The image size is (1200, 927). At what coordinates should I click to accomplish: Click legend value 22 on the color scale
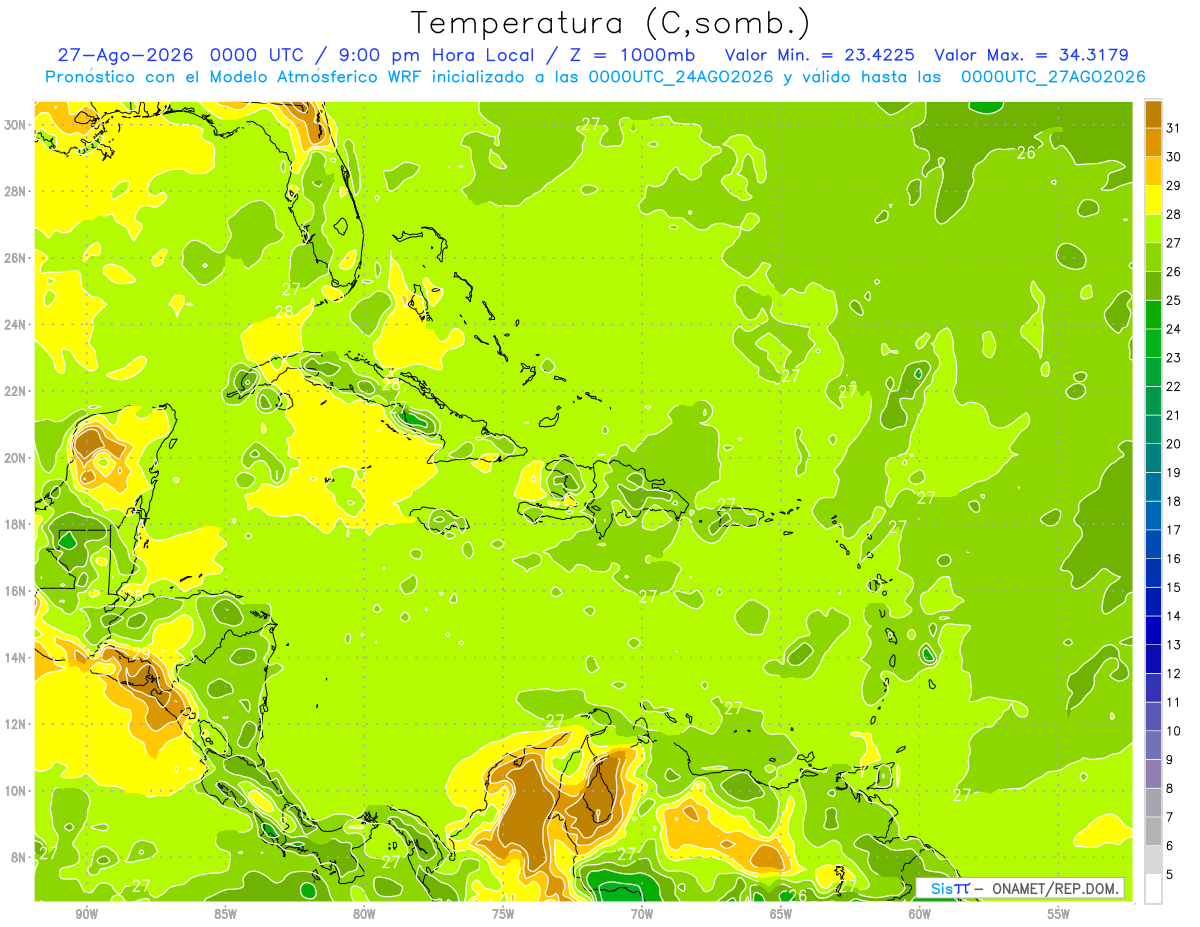pos(1174,386)
